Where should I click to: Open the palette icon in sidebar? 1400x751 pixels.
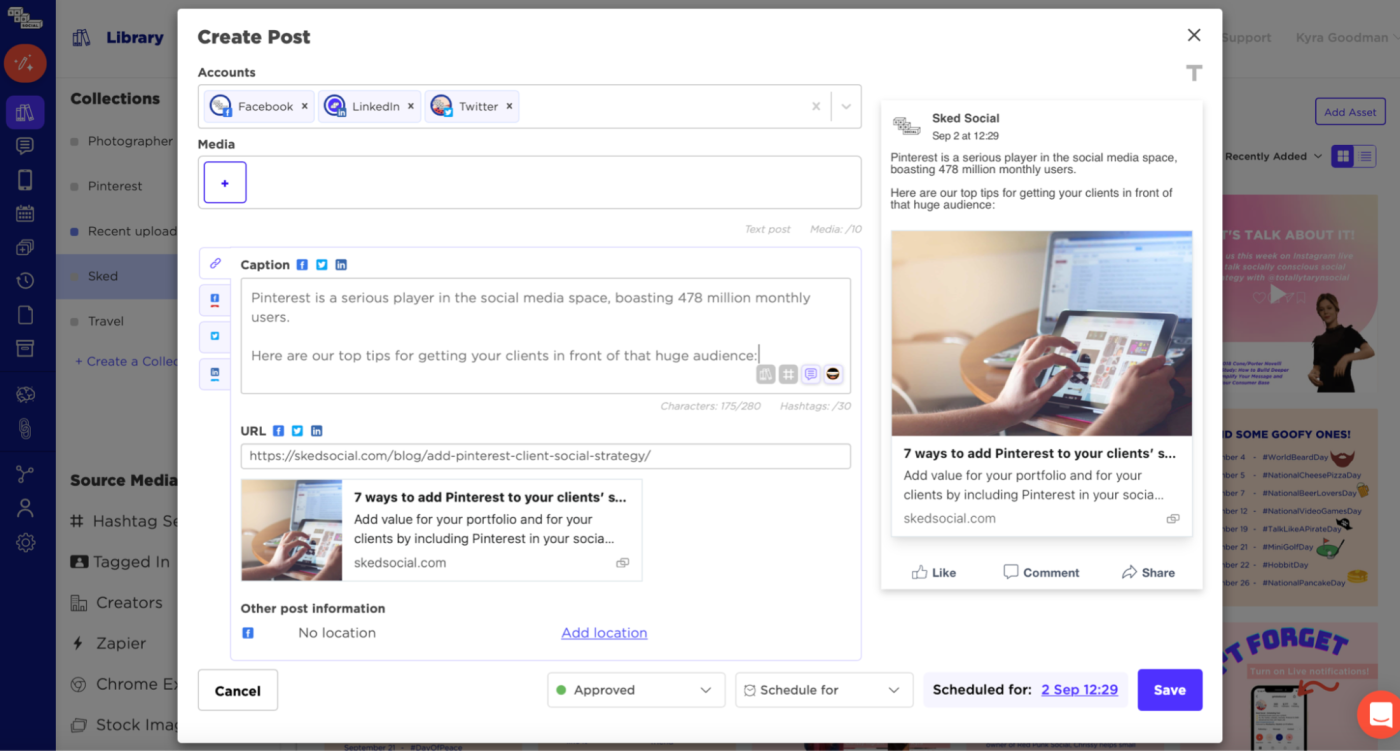tap(25, 395)
